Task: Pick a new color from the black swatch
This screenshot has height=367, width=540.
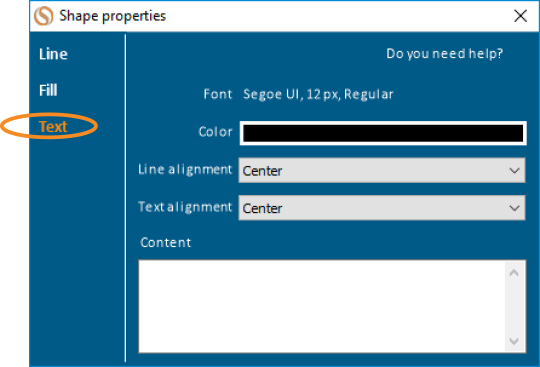Action: 383,133
